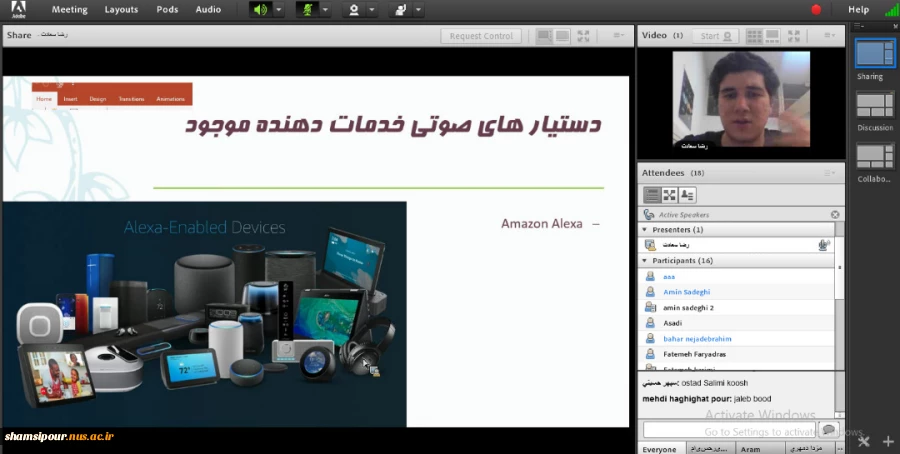Click the Home tab in shared PowerPoint
This screenshot has height=454, width=900.
click(x=44, y=99)
